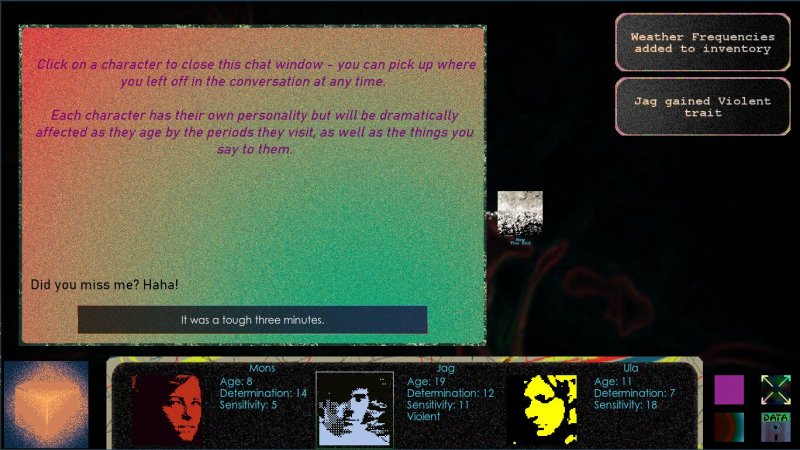Click the fullscreen arrows icon
This screenshot has width=800, height=450.
coord(776,389)
